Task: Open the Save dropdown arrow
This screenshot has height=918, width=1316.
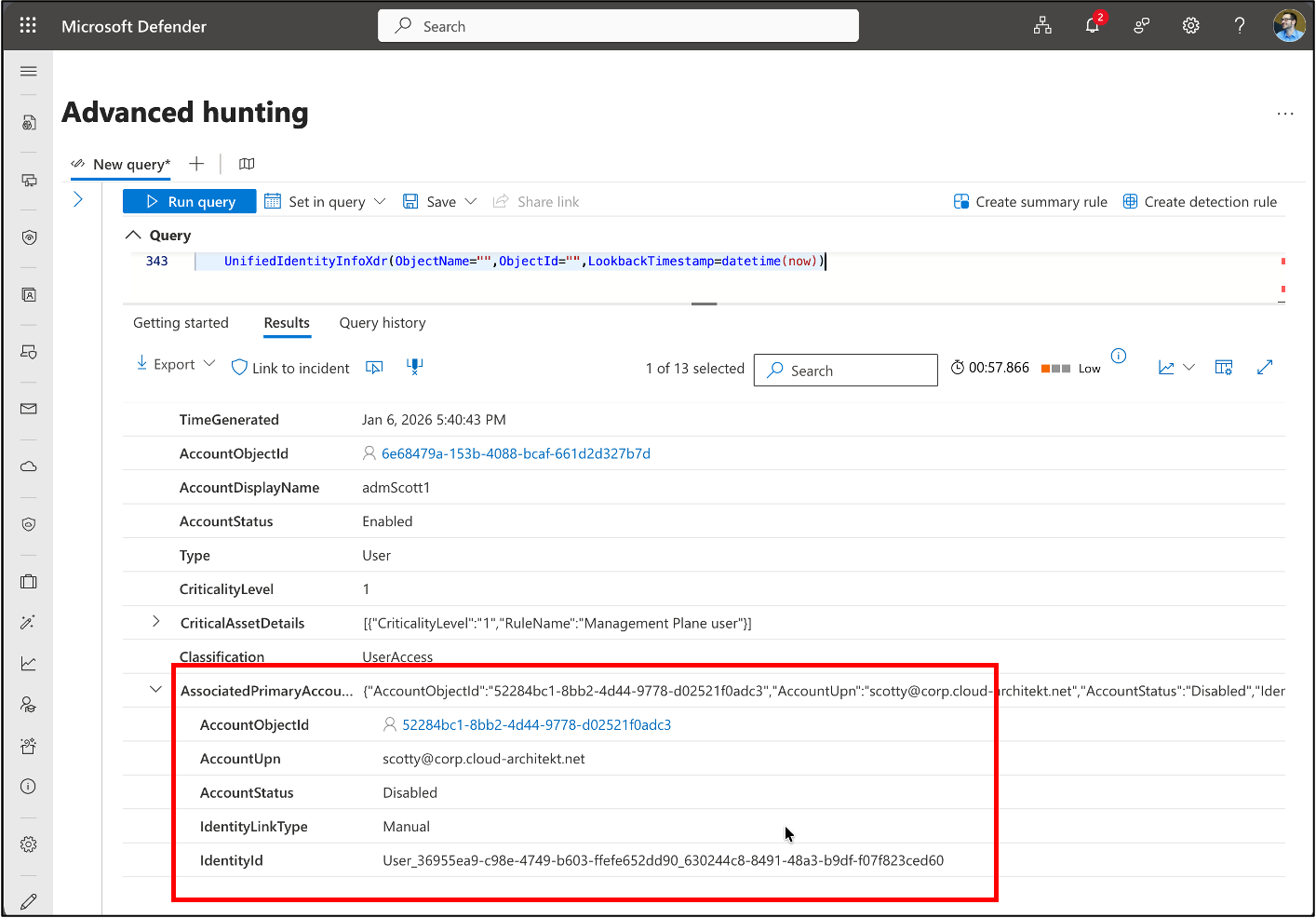Action: [471, 201]
